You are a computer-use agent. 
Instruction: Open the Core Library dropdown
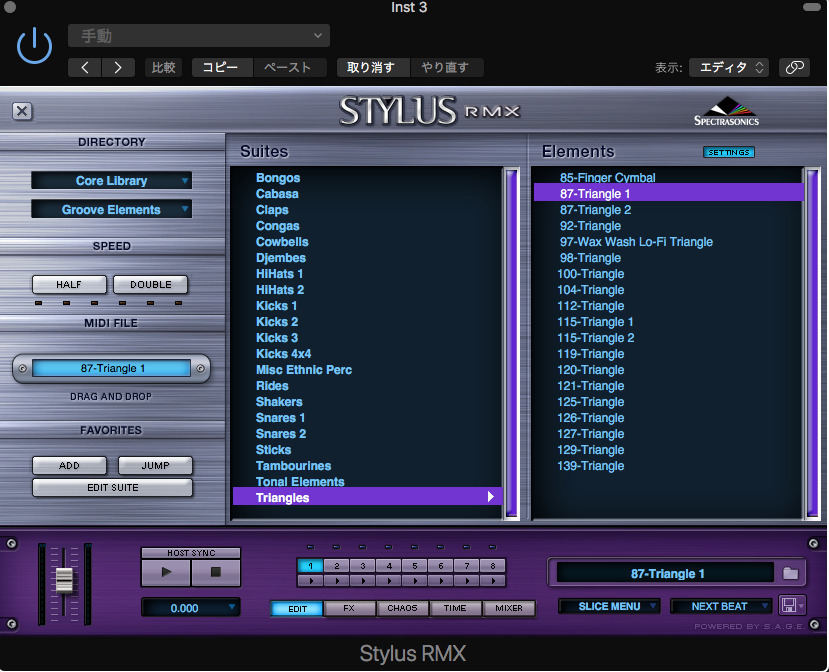(x=111, y=180)
